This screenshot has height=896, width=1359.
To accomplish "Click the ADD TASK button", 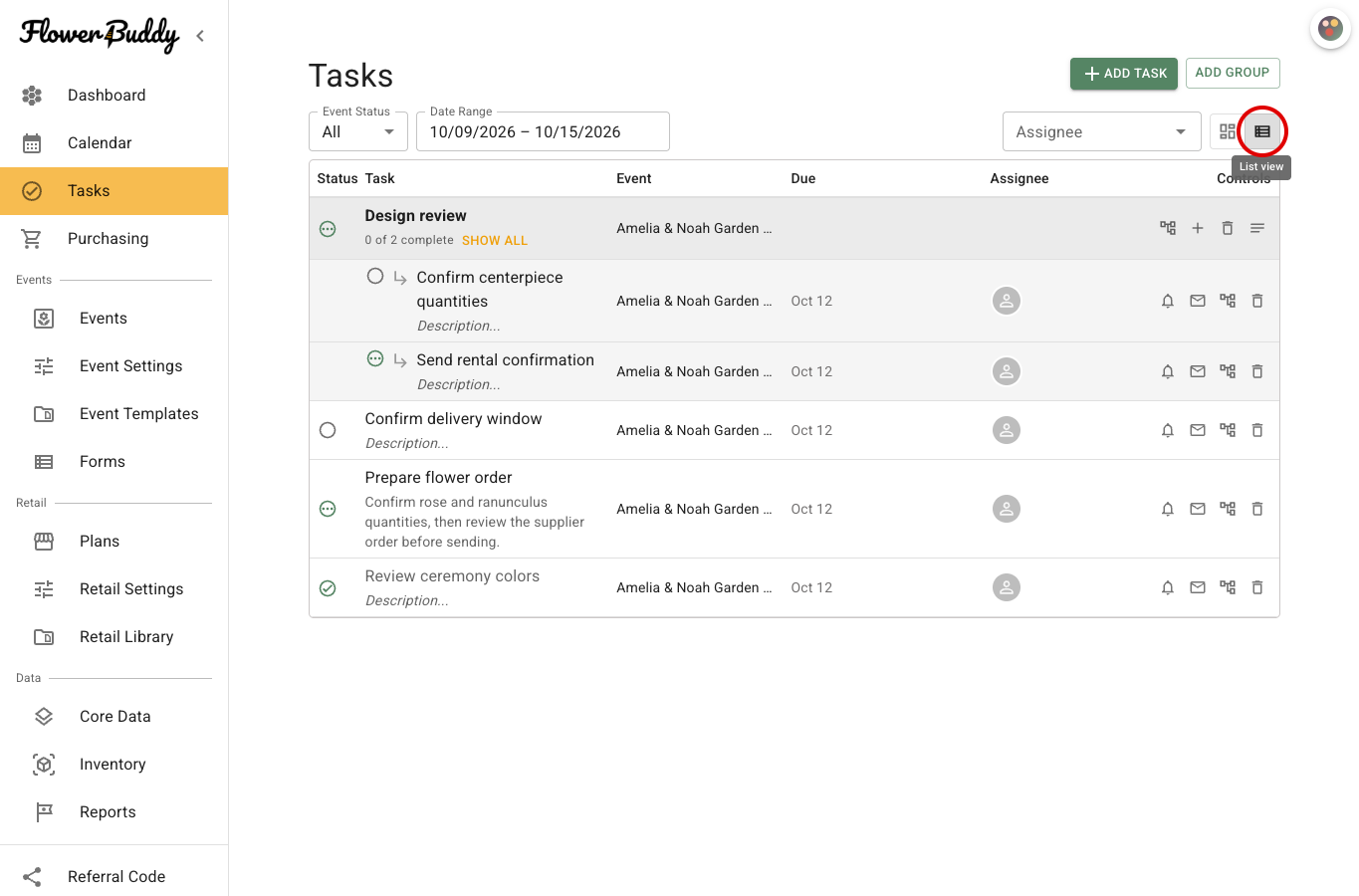I will click(1124, 73).
